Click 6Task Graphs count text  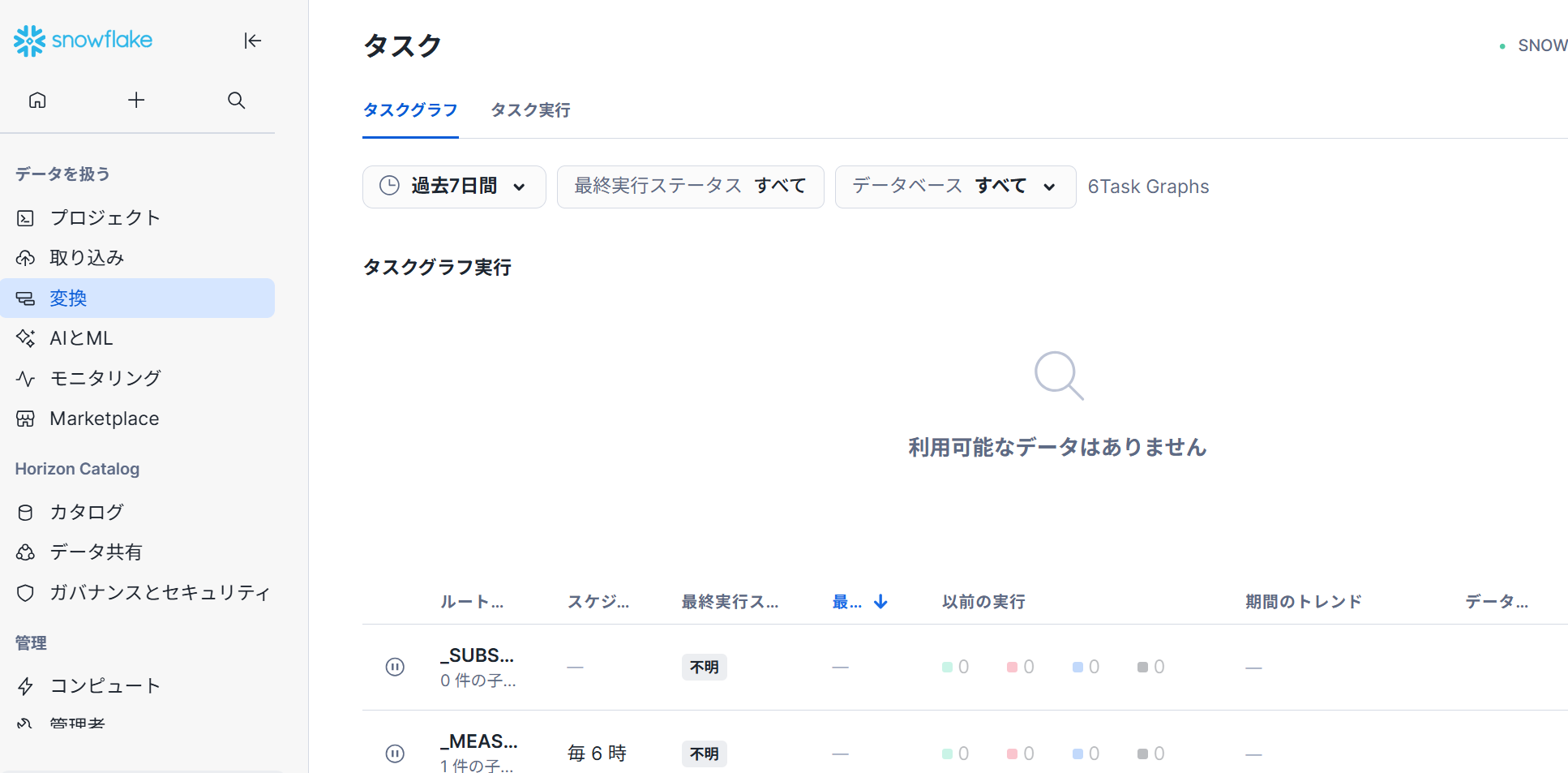pyautogui.click(x=1148, y=187)
